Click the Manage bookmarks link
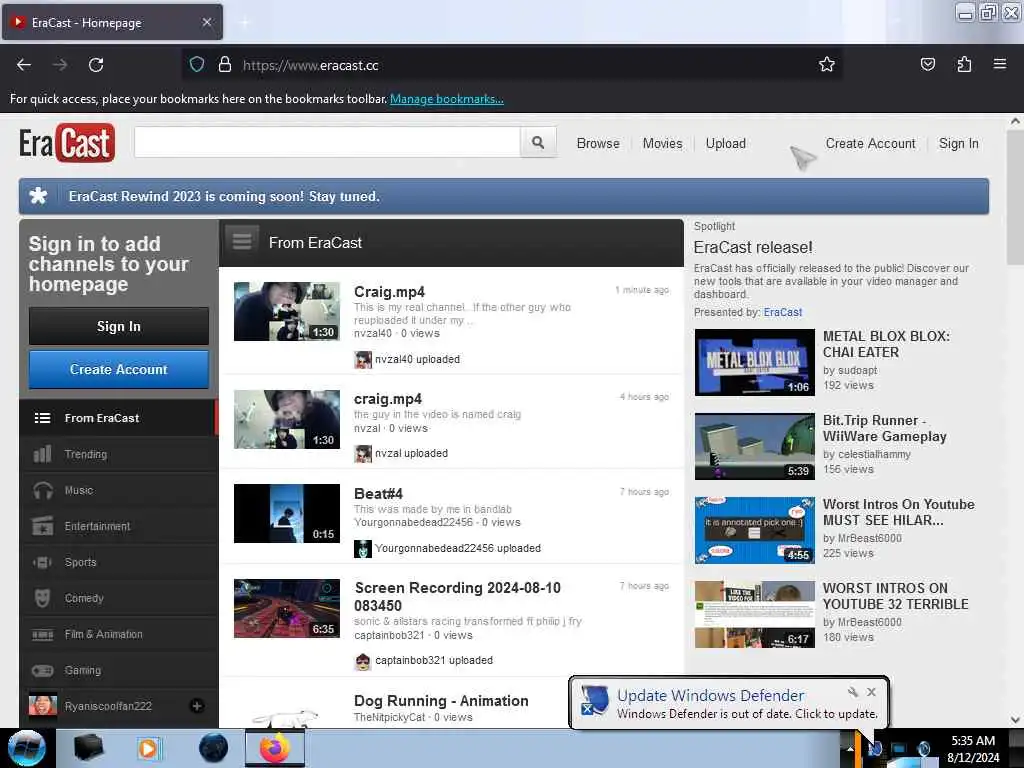 (x=447, y=99)
